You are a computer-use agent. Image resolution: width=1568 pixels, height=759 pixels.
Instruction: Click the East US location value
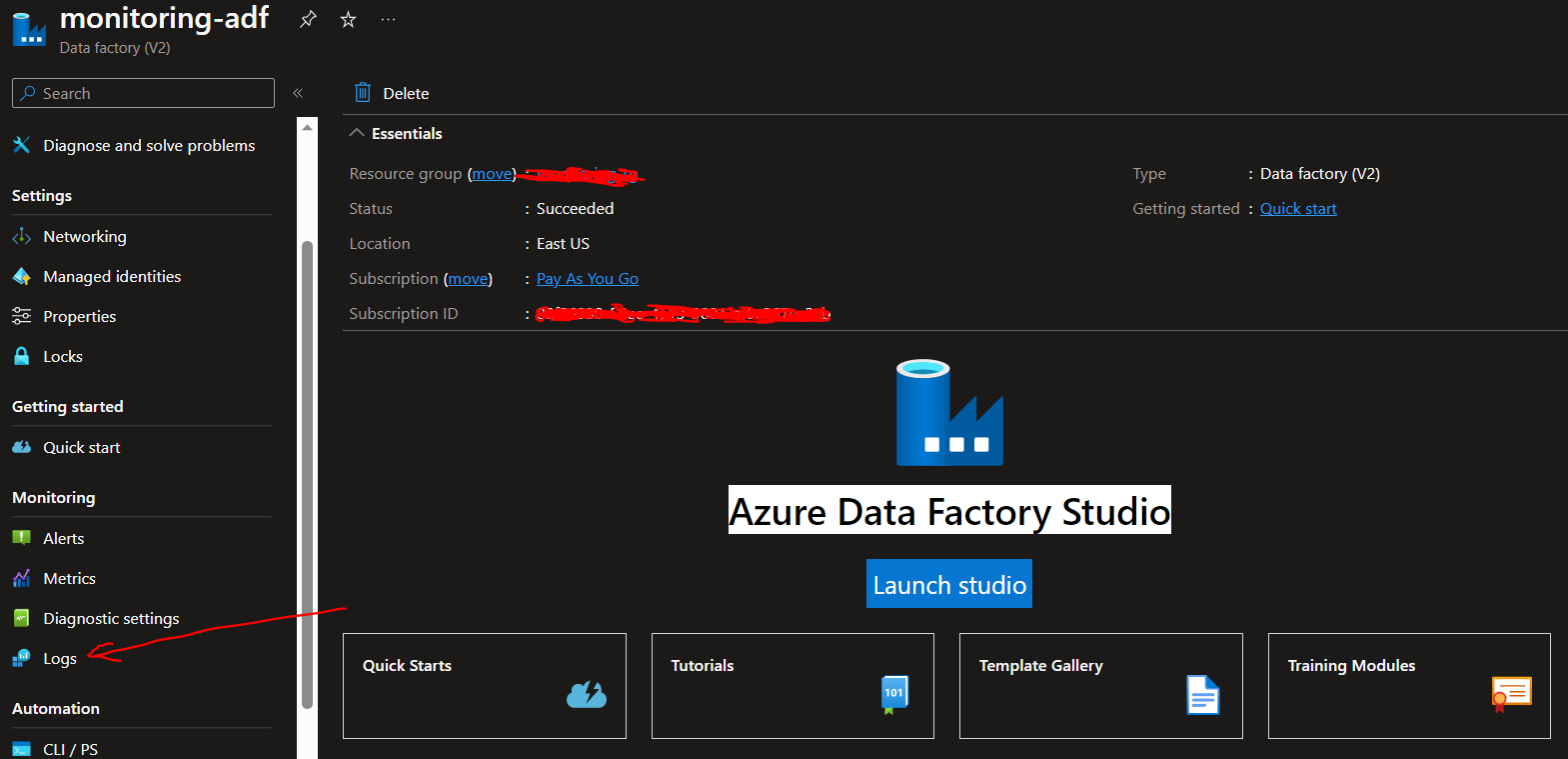click(563, 244)
